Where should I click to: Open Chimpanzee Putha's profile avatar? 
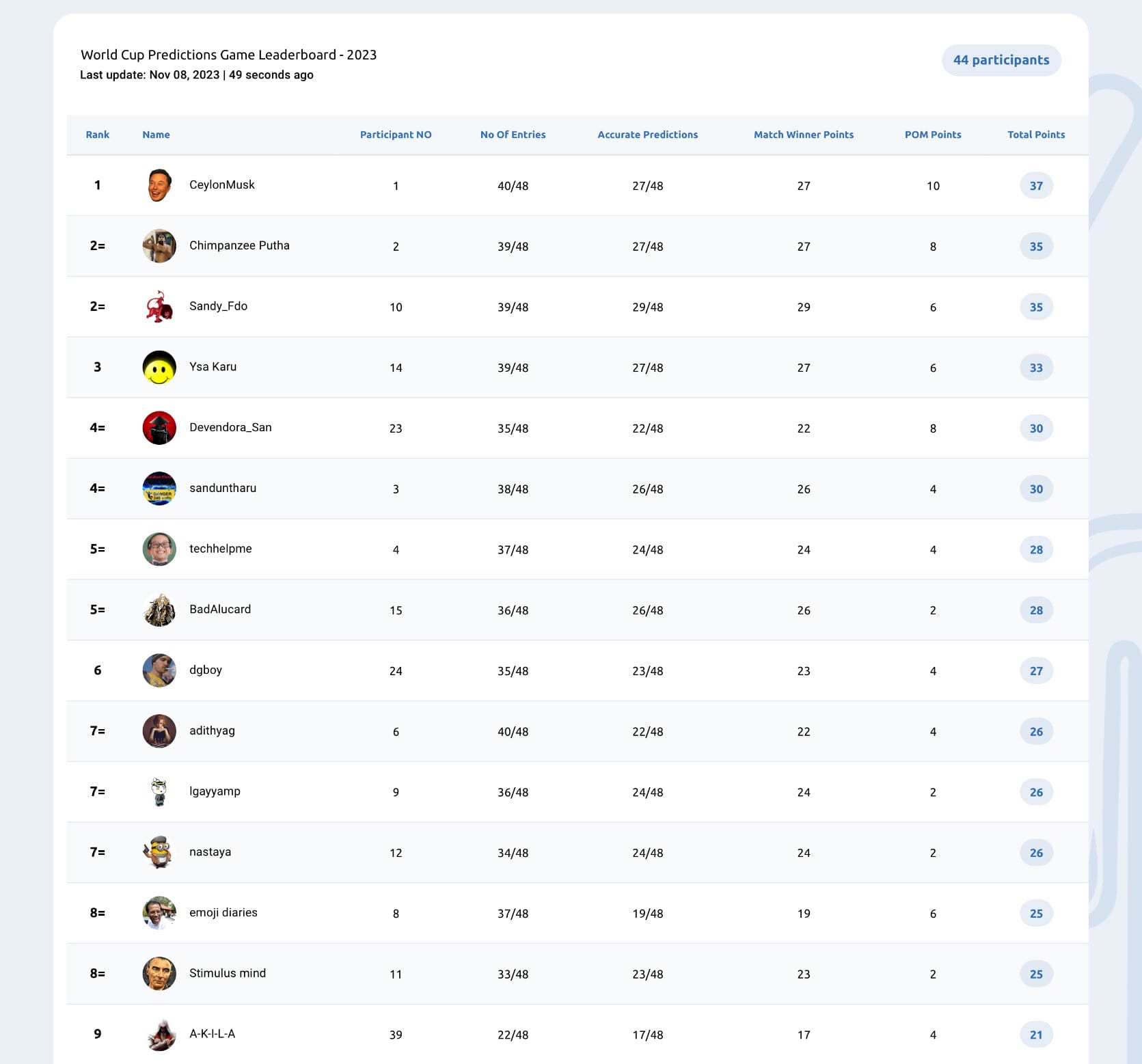(x=159, y=246)
